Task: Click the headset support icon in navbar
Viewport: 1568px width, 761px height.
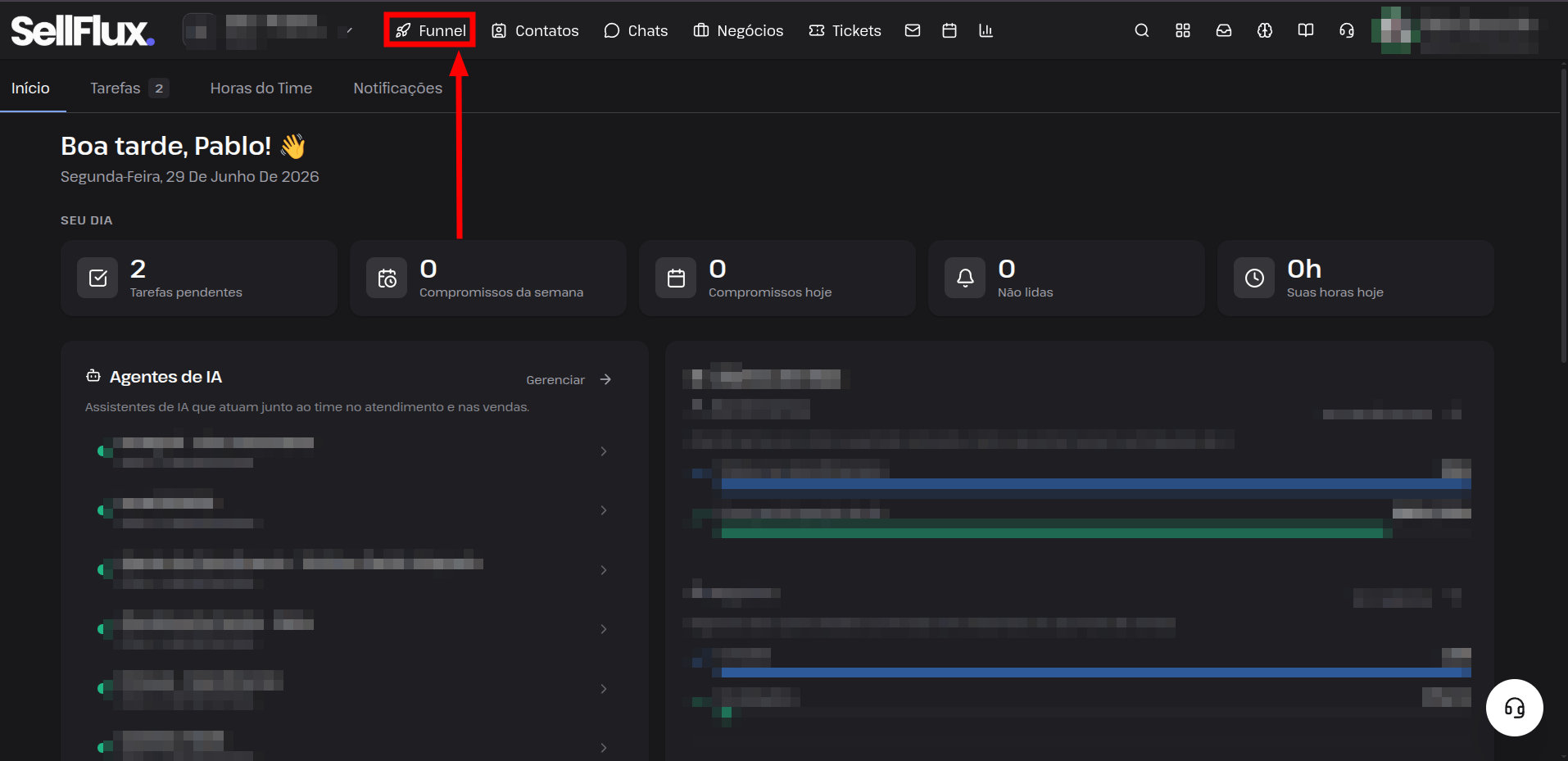Action: (x=1347, y=30)
